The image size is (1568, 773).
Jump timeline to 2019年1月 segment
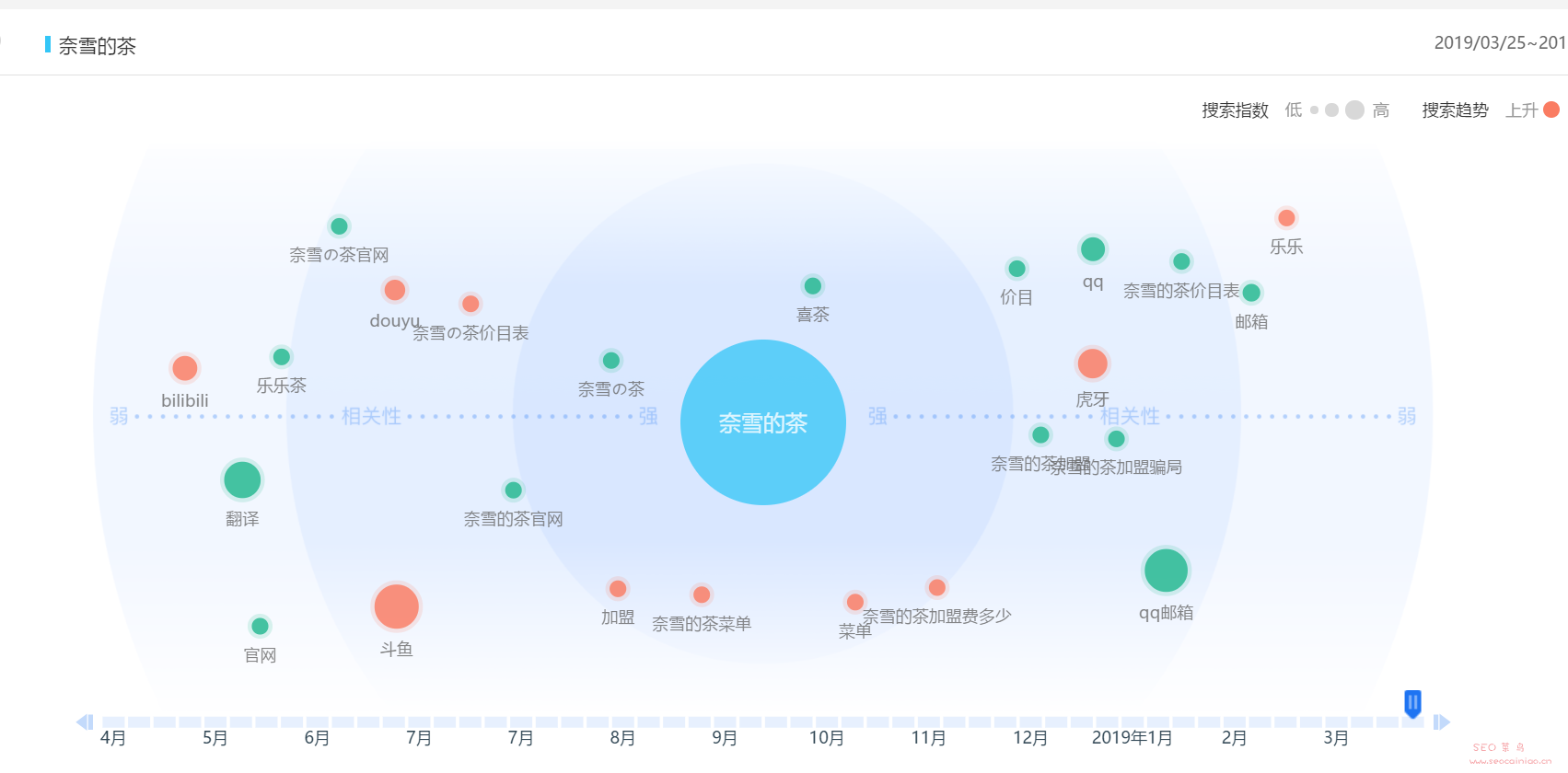(x=1132, y=722)
